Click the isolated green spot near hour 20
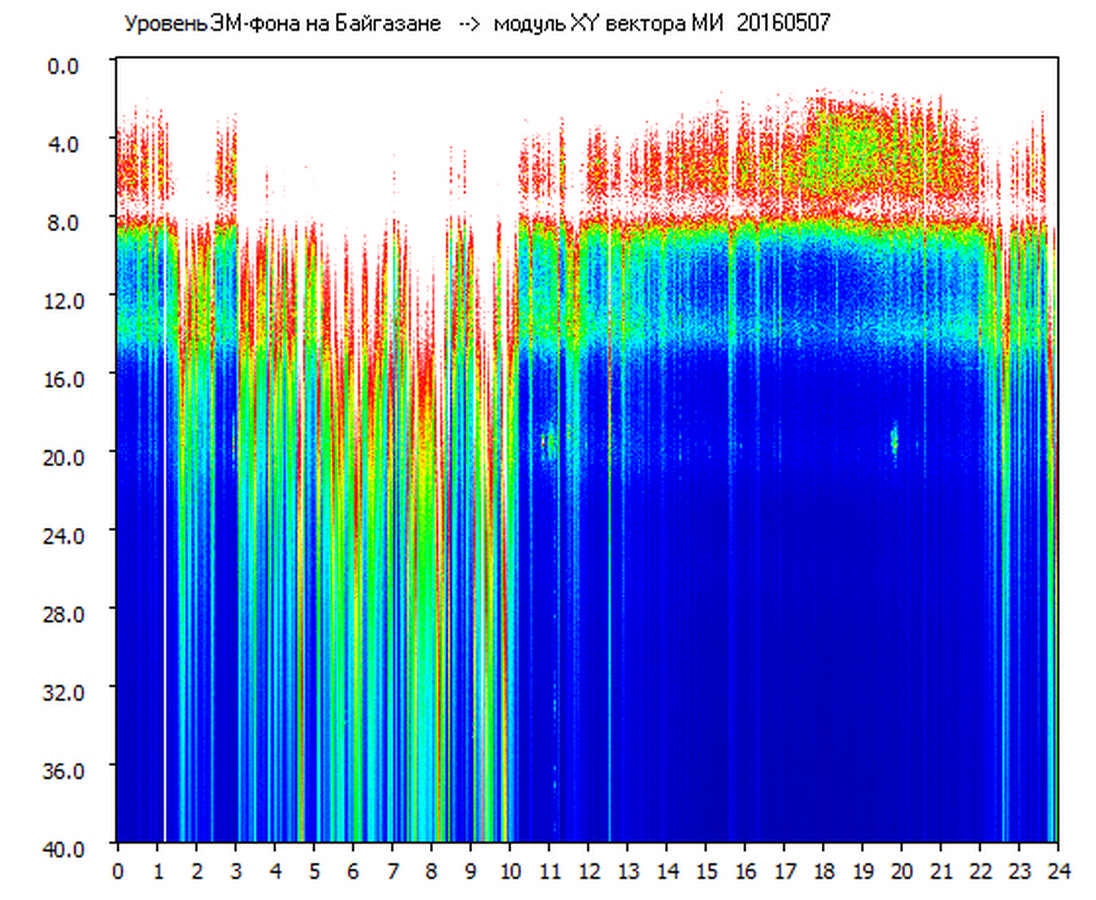Image resolution: width=1096 pixels, height=900 pixels. coord(894,438)
